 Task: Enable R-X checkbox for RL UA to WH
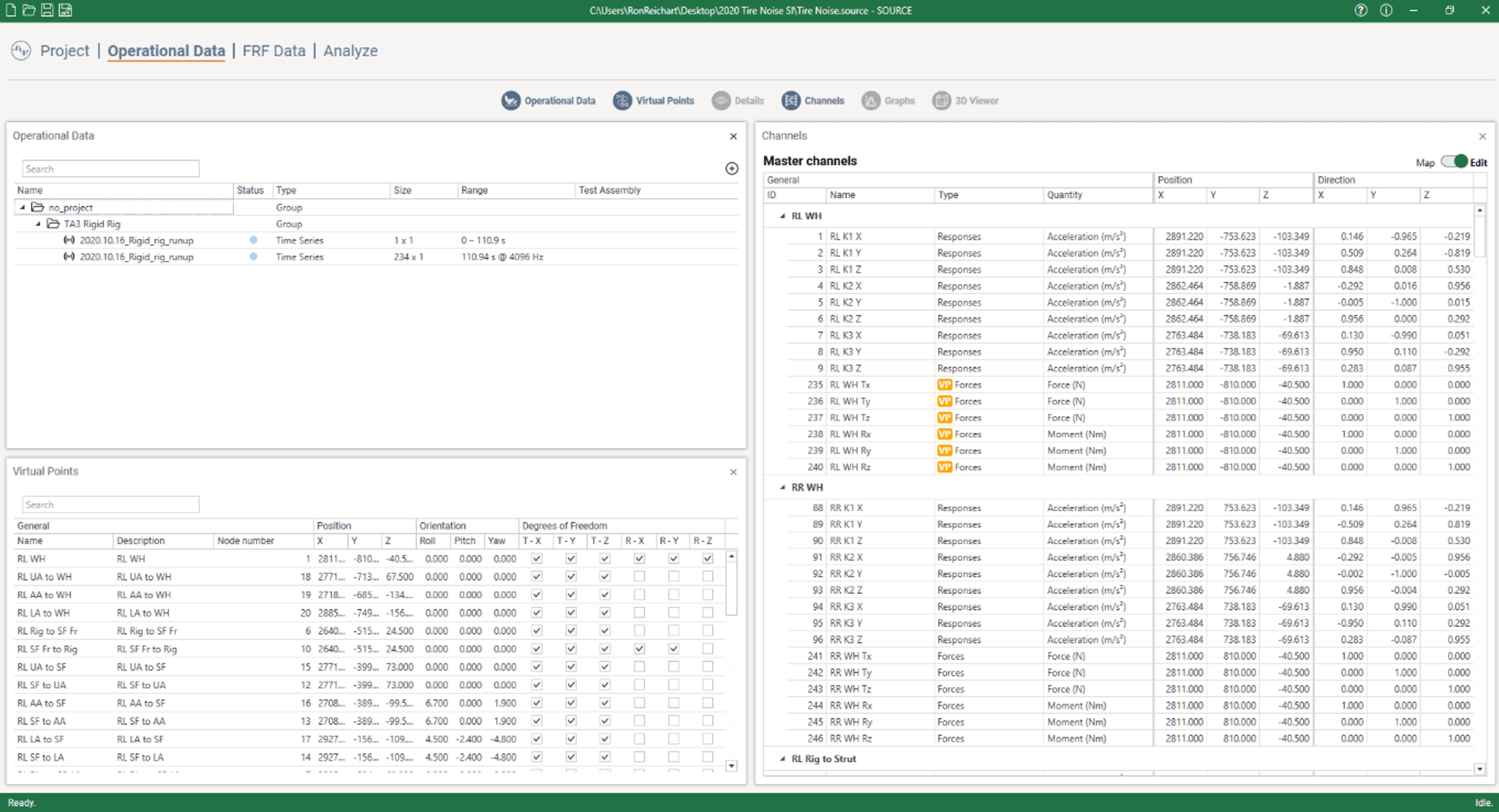pos(639,576)
